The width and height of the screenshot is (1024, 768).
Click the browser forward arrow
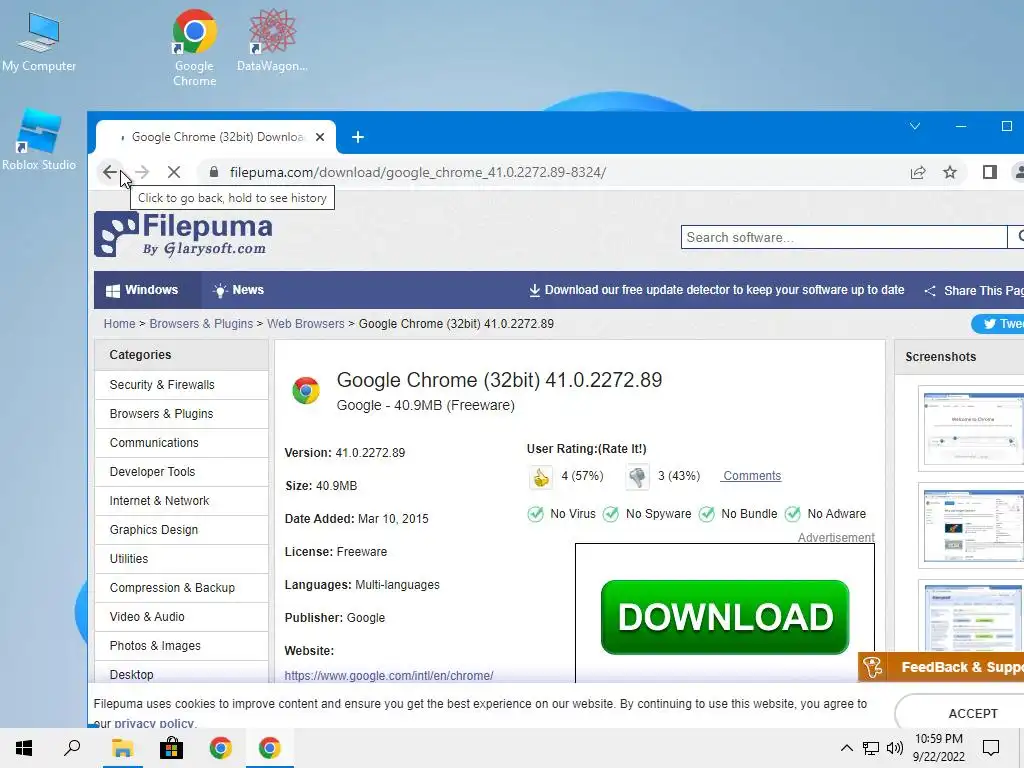point(142,172)
